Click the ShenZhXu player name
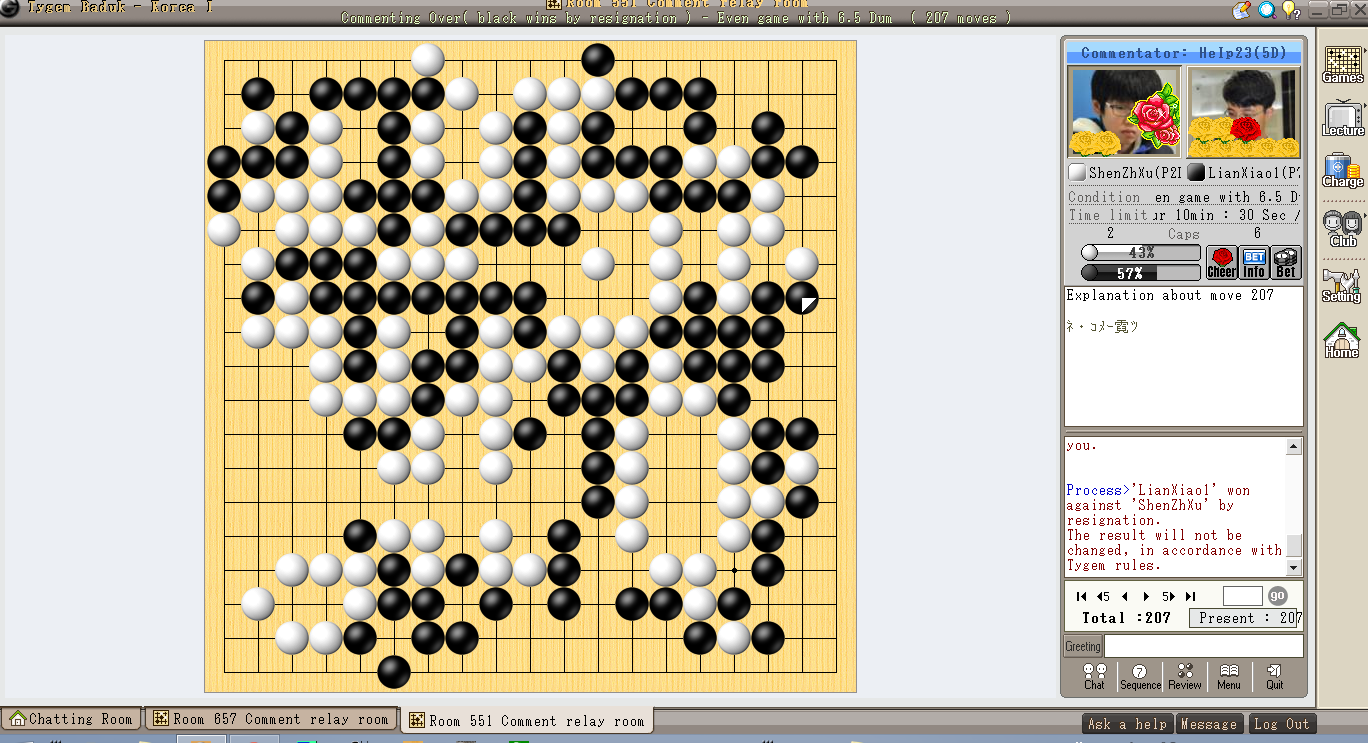Viewport: 1368px width, 743px height. coord(1136,173)
